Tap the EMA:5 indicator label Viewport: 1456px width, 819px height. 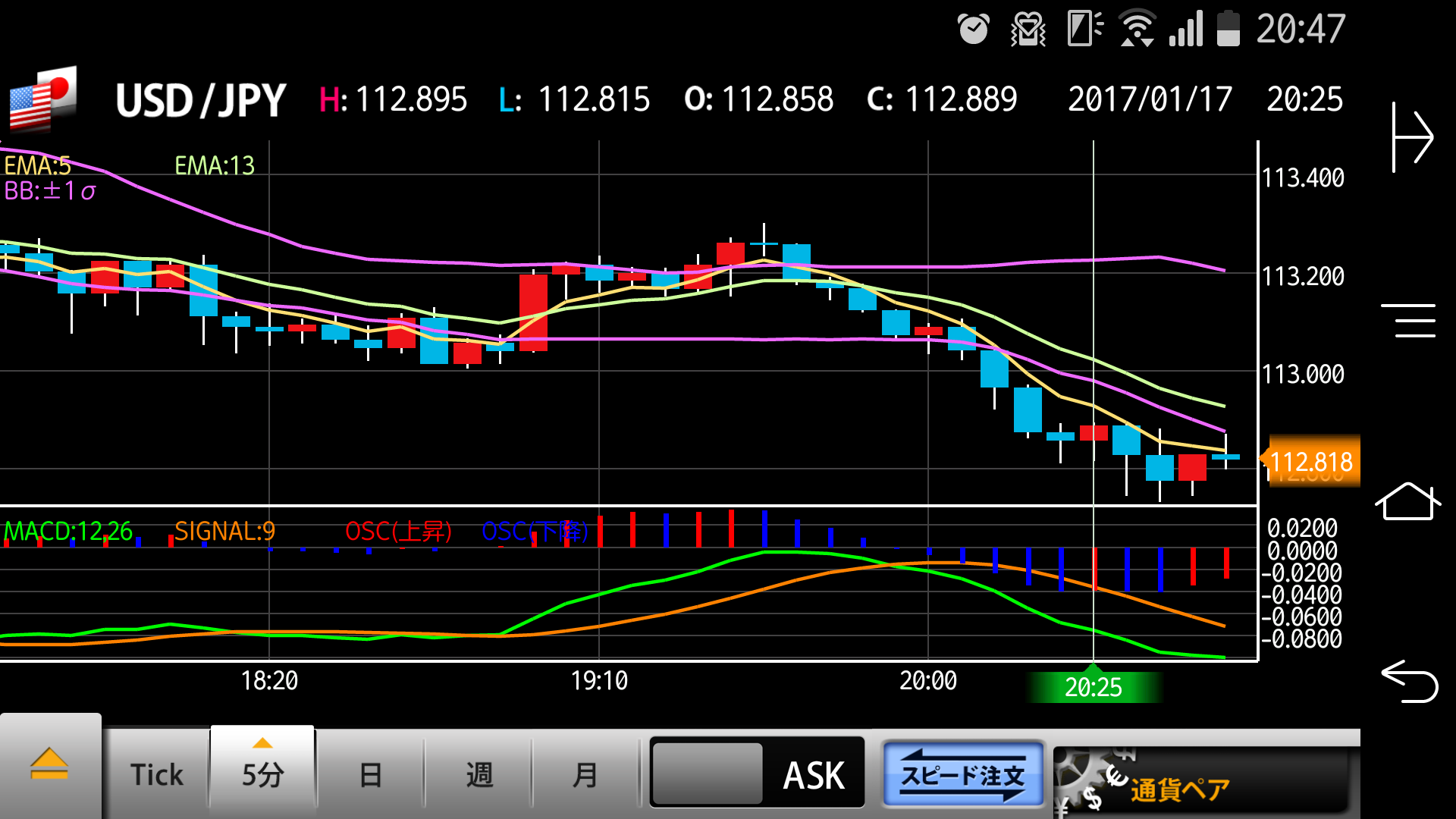(x=37, y=165)
